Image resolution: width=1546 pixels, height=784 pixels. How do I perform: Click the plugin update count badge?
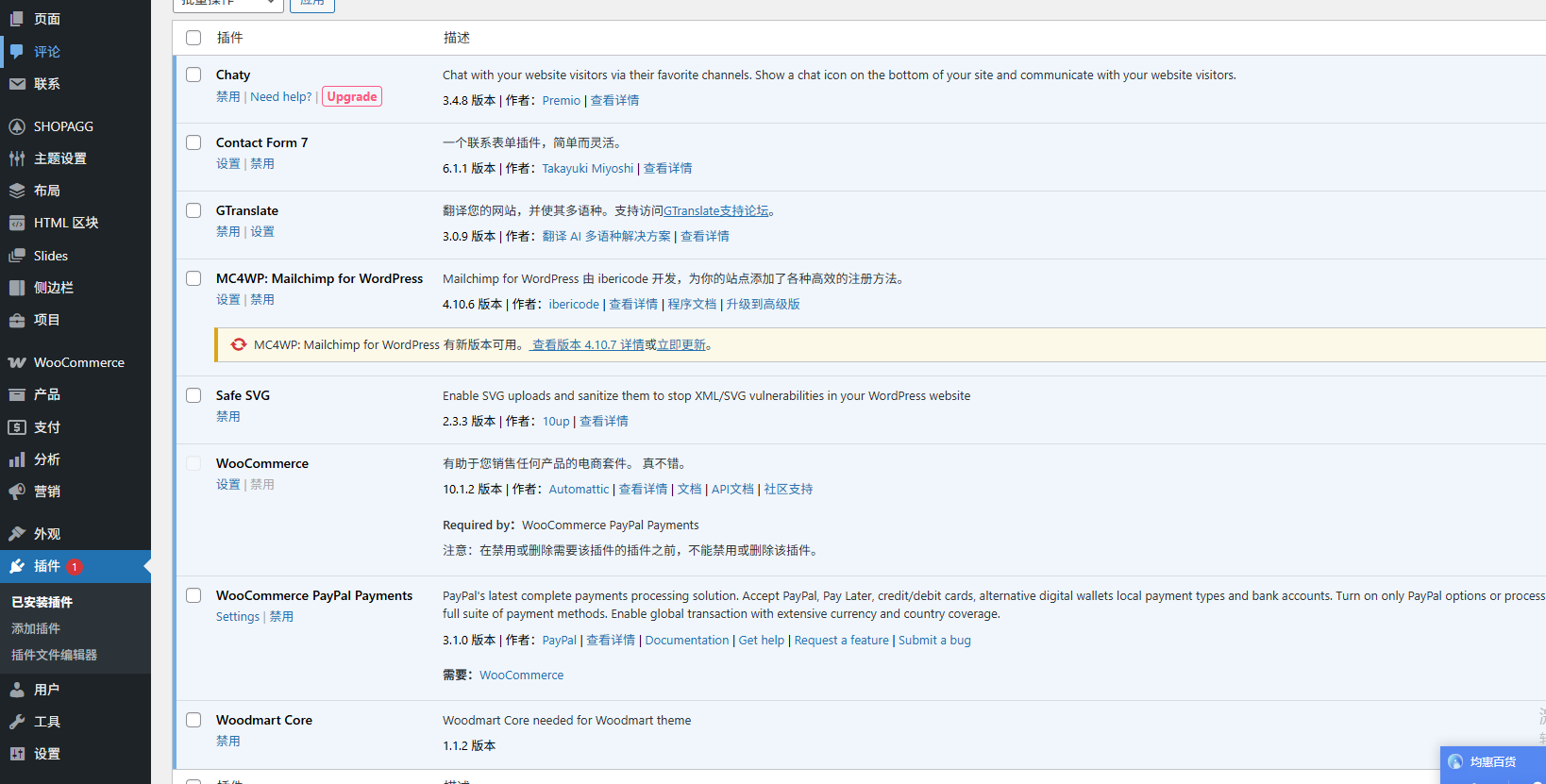point(75,567)
